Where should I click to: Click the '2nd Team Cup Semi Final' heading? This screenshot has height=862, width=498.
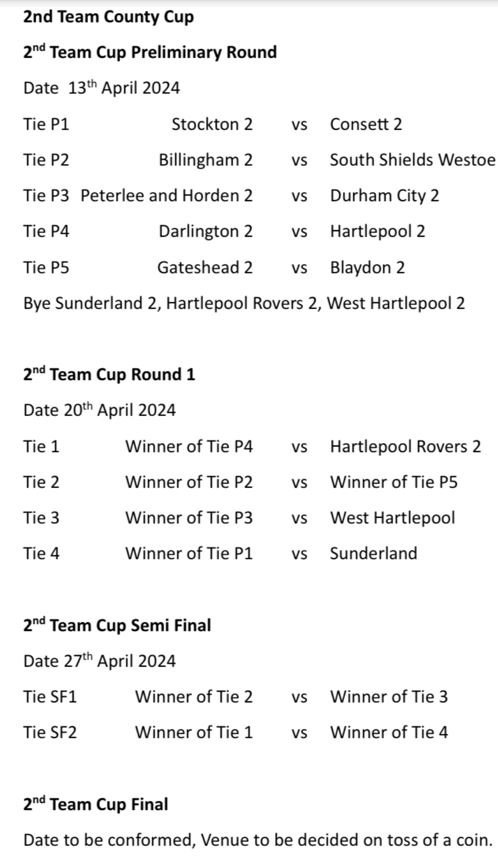117,625
